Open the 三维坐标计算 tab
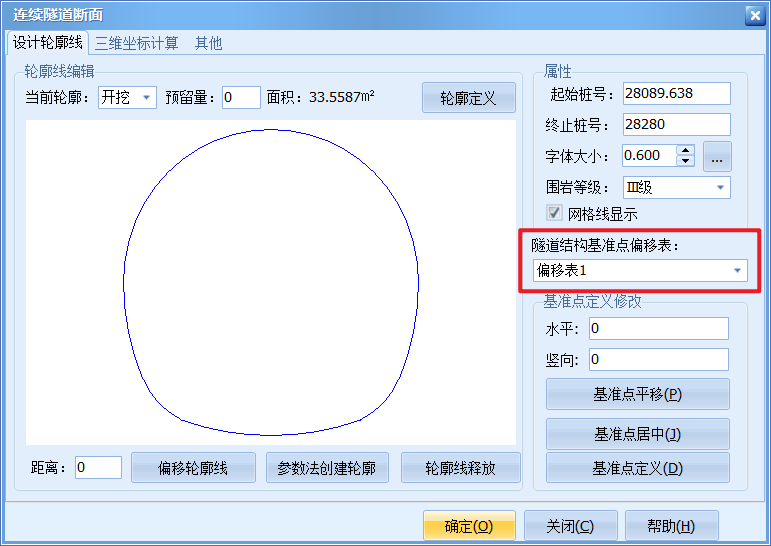This screenshot has width=771, height=546. pos(137,43)
